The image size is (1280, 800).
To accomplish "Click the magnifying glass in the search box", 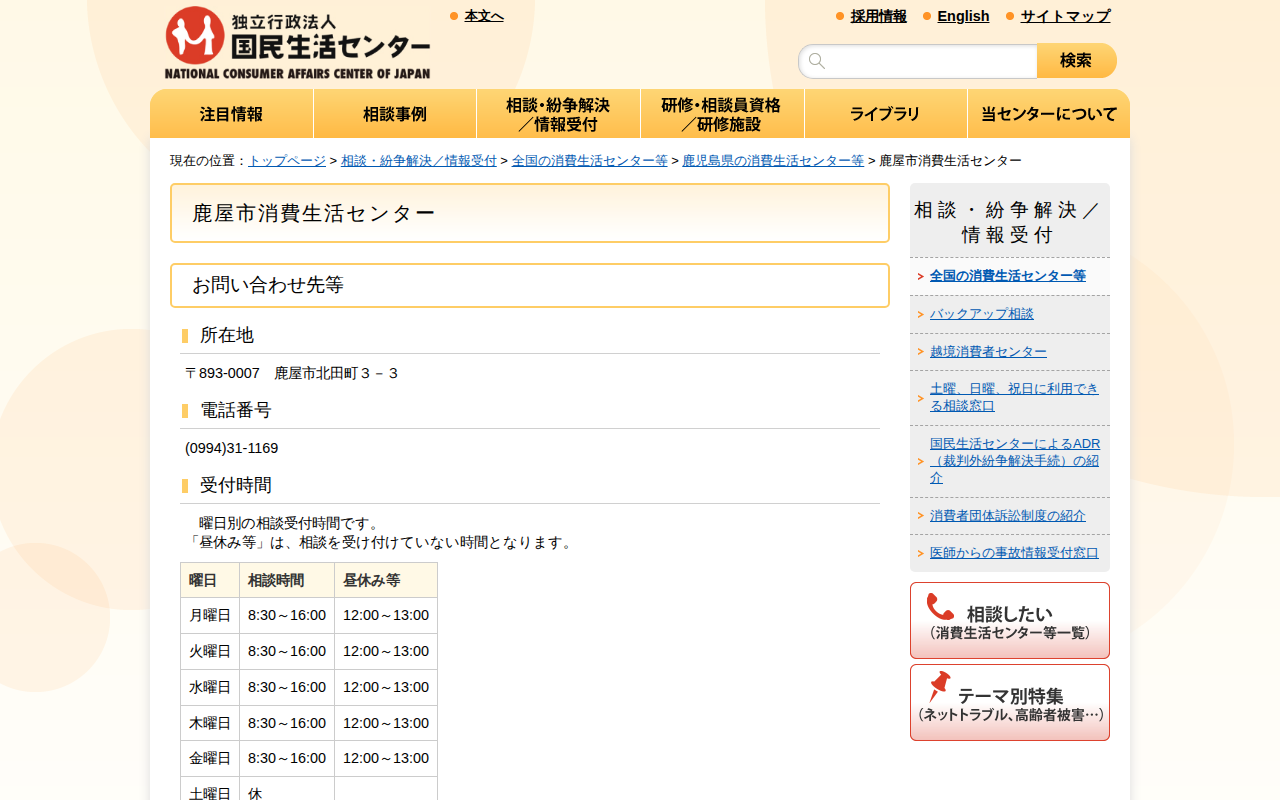I will 817,60.
